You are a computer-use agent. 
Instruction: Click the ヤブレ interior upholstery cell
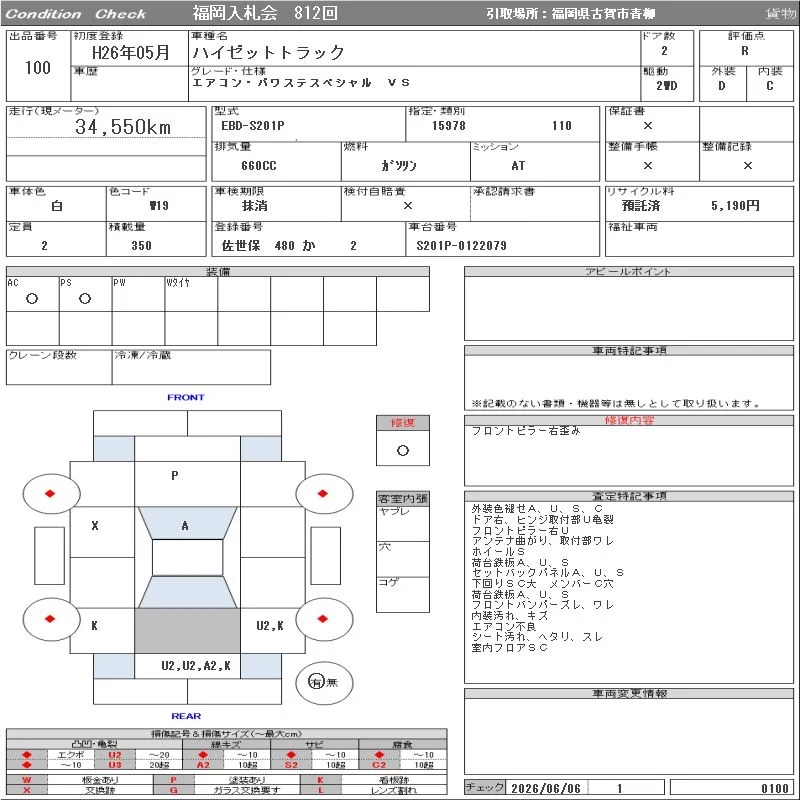(403, 523)
